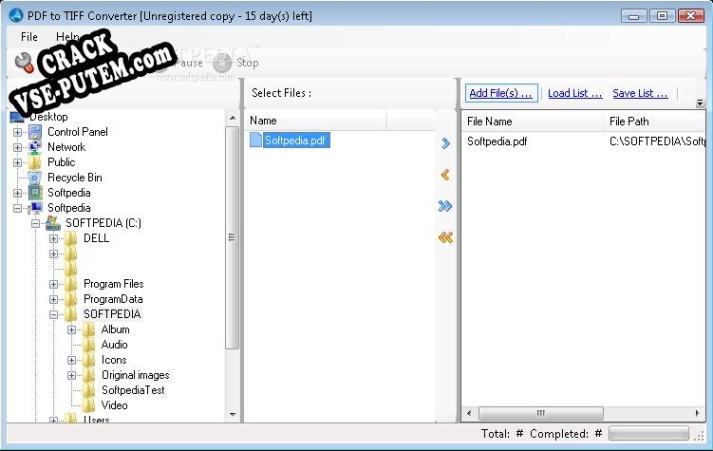Click Add File(s) button
This screenshot has width=713, height=451.
pos(501,93)
